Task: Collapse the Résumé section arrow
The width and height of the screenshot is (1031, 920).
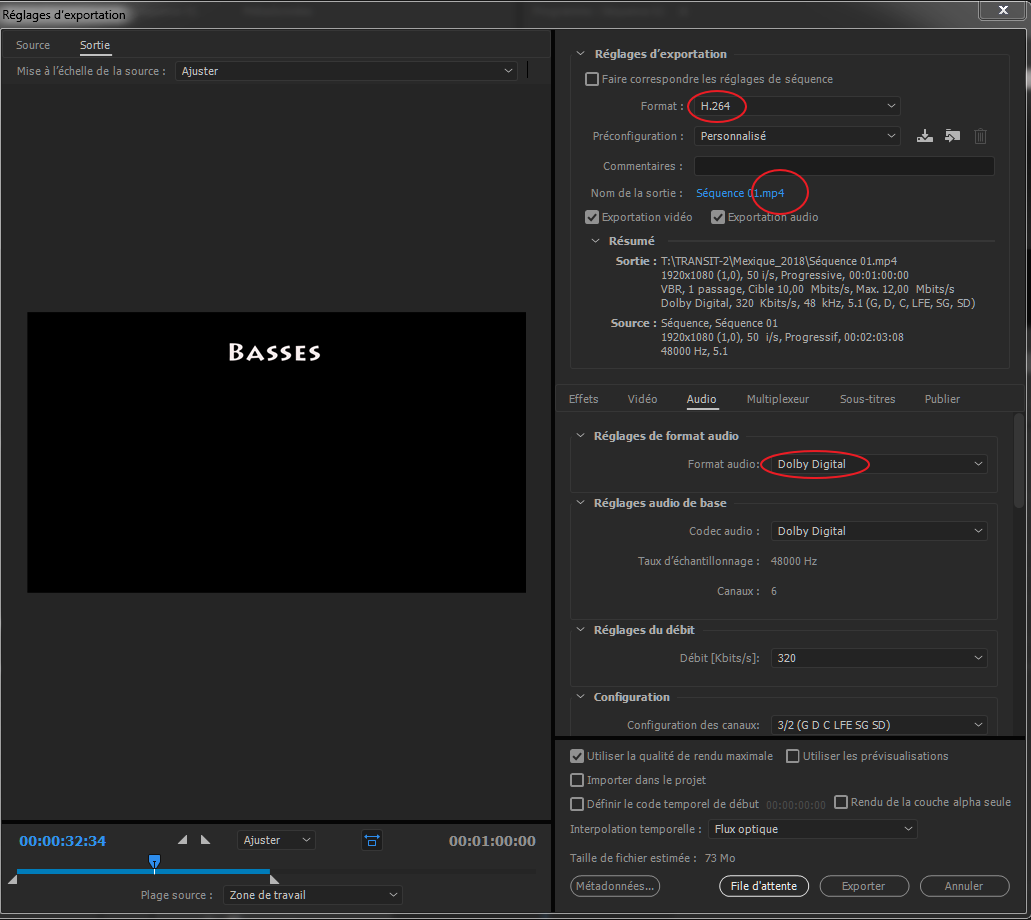Action: click(x=597, y=241)
